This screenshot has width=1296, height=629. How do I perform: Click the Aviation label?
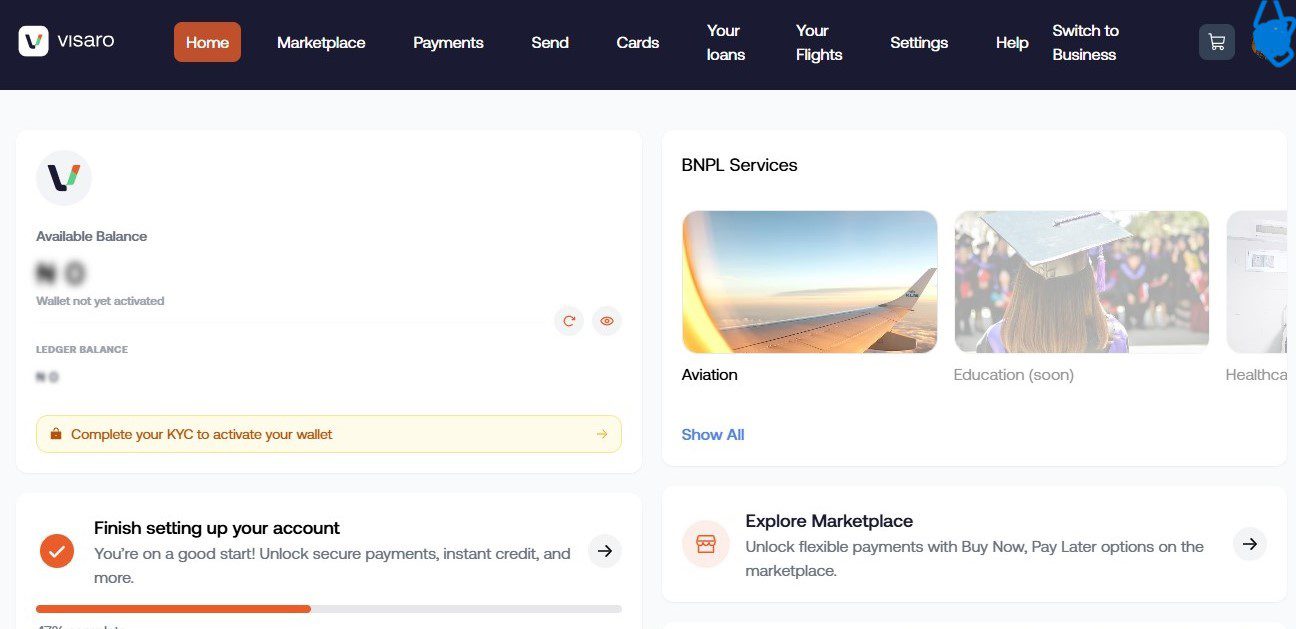click(x=710, y=375)
